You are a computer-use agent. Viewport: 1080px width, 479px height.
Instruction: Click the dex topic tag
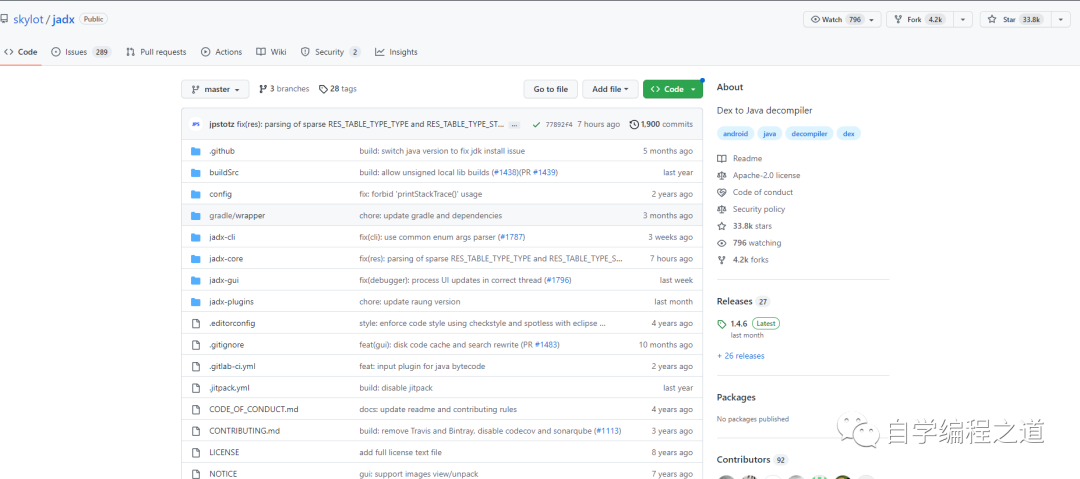point(849,134)
